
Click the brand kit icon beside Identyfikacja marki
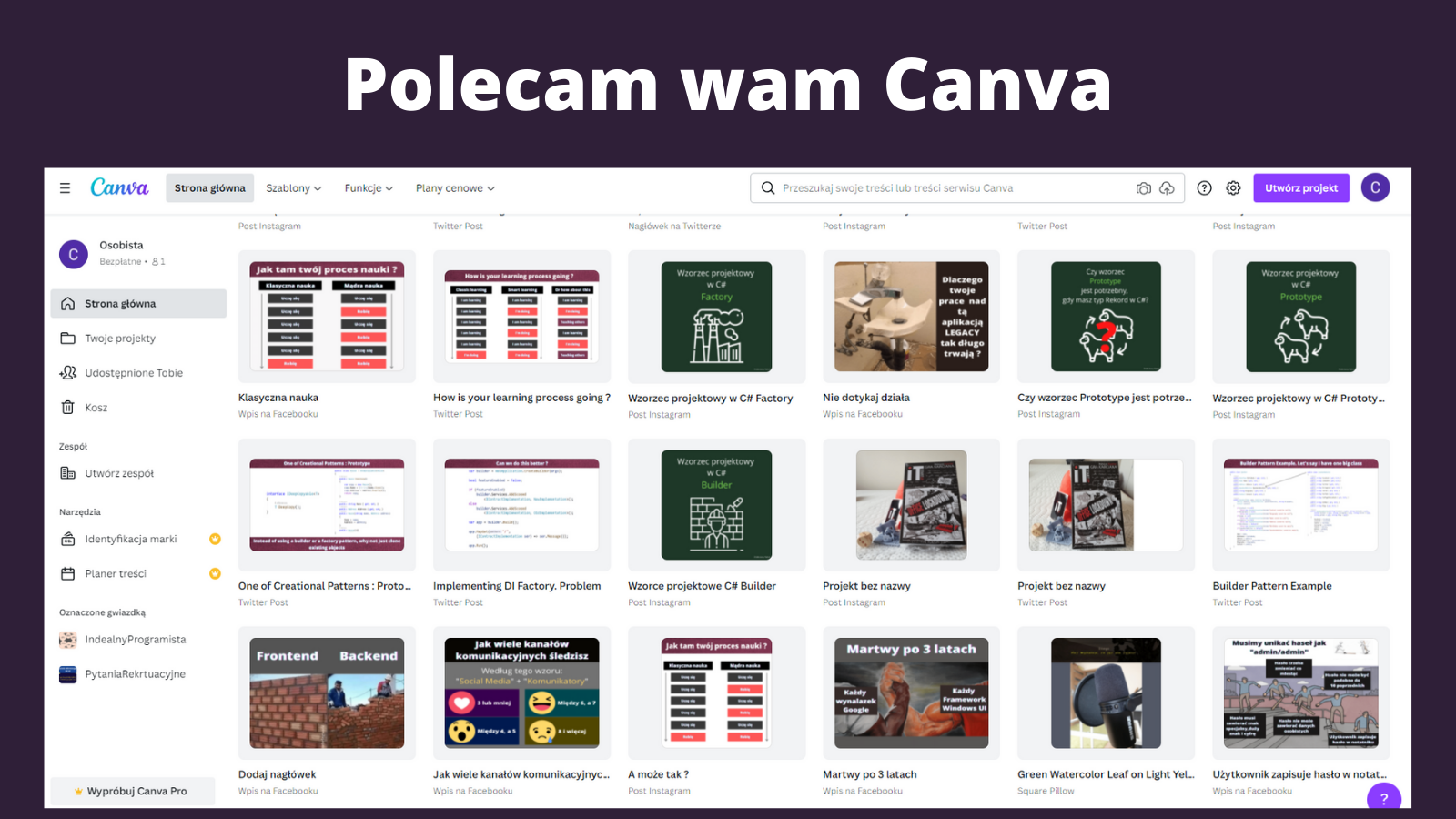67,540
